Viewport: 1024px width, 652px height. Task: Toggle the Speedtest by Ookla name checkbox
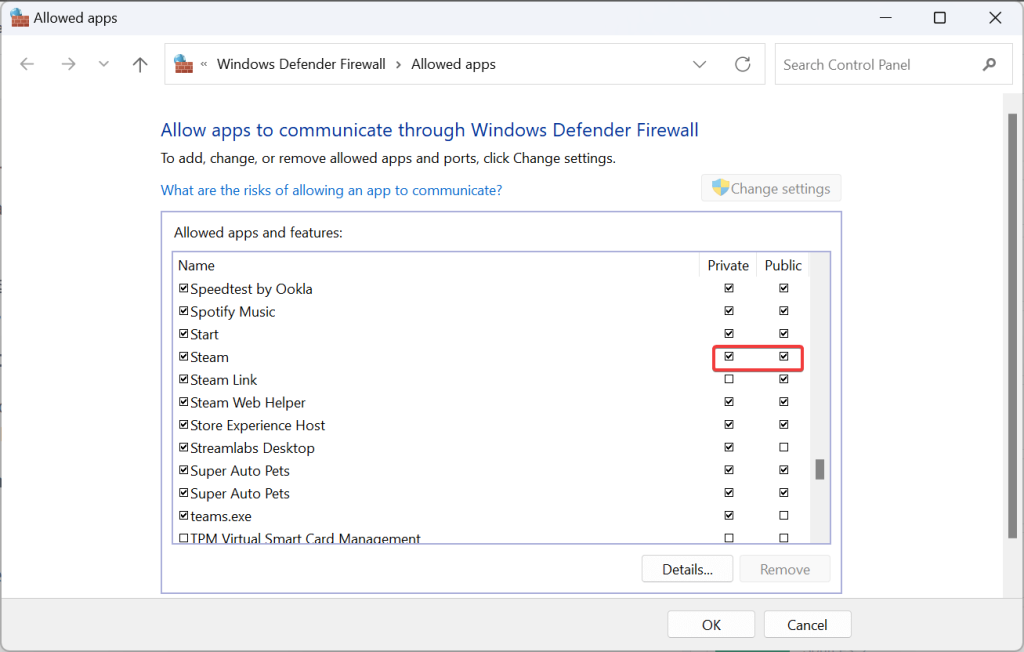click(x=184, y=288)
